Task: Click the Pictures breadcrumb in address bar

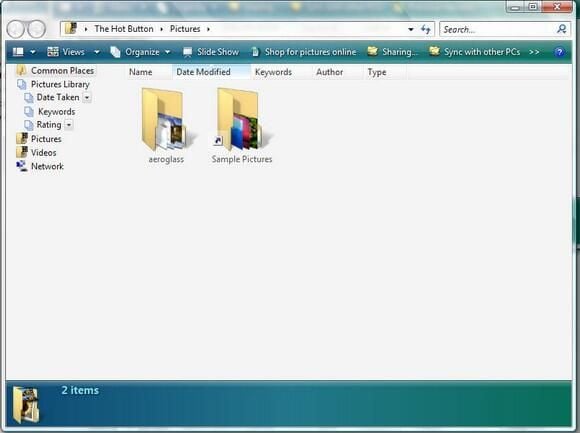Action: point(185,29)
